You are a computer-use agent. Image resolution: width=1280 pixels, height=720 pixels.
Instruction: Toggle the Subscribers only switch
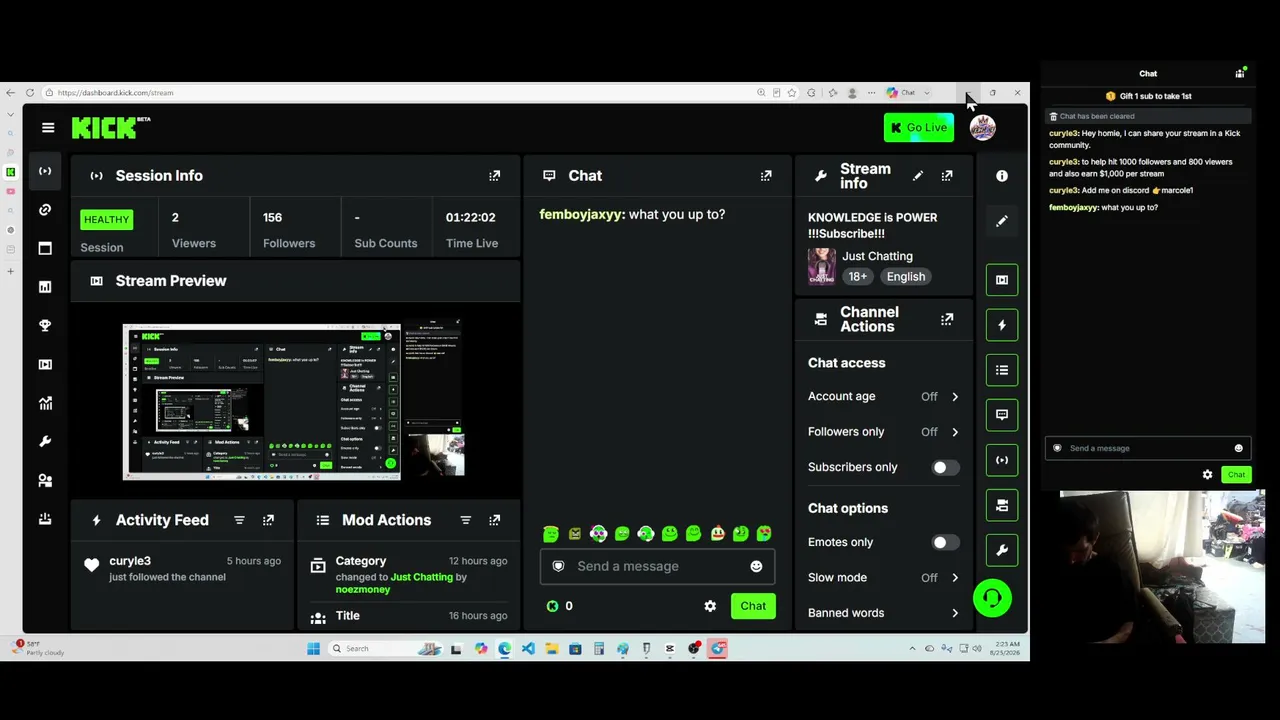[945, 467]
